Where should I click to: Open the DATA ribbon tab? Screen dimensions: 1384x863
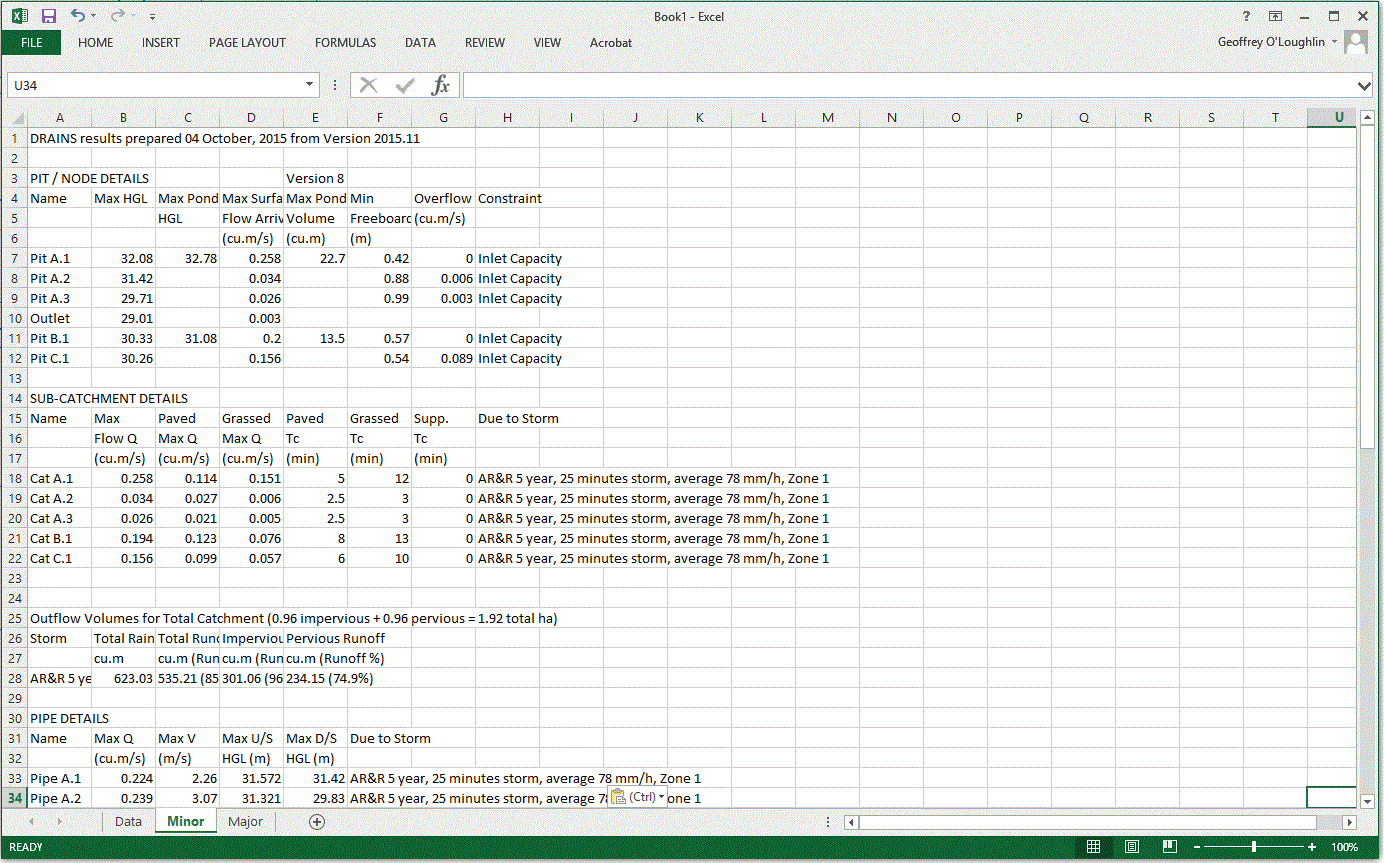(x=420, y=43)
